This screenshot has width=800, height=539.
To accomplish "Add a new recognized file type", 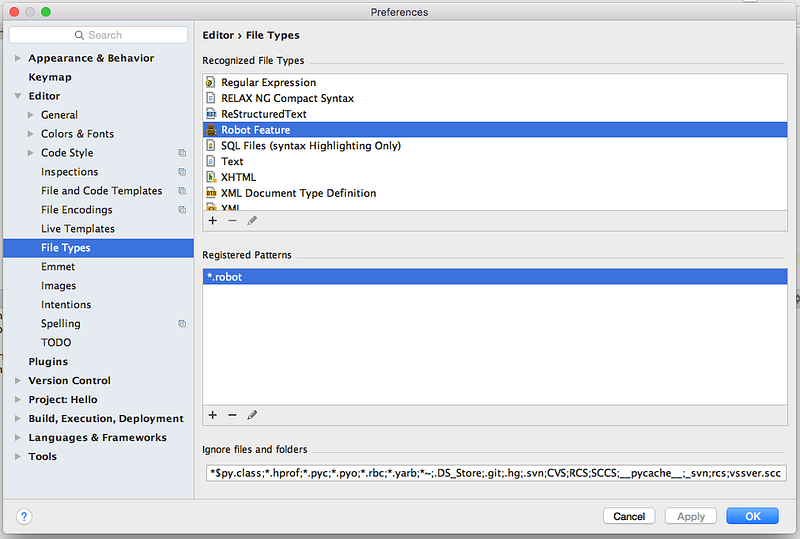I will (213, 220).
